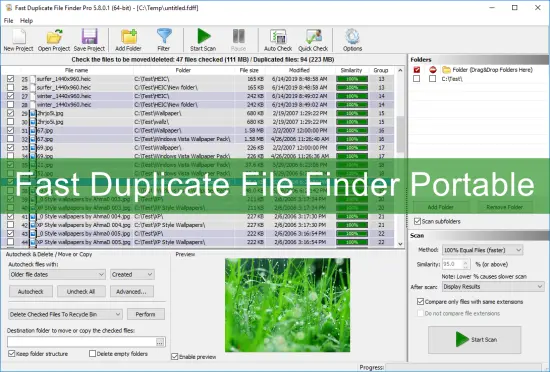Click 69.jpg file name in row 33
550x372 pixels.
pyautogui.click(x=45, y=148)
